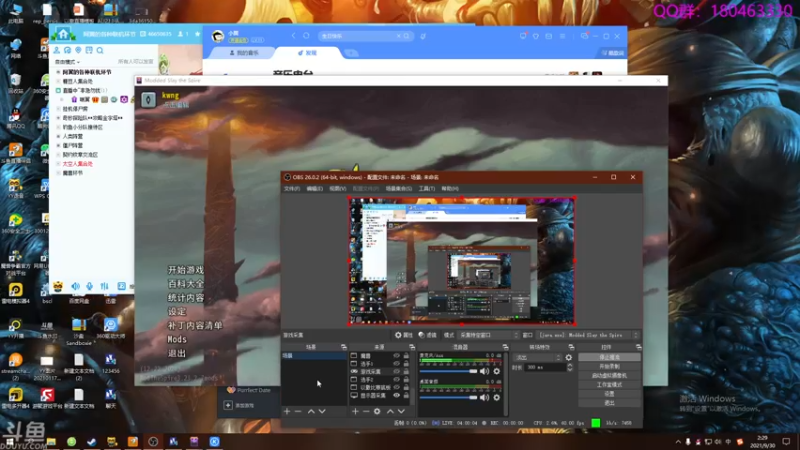Move selected source down in Sources panel
The width and height of the screenshot is (800, 450).
(x=402, y=411)
